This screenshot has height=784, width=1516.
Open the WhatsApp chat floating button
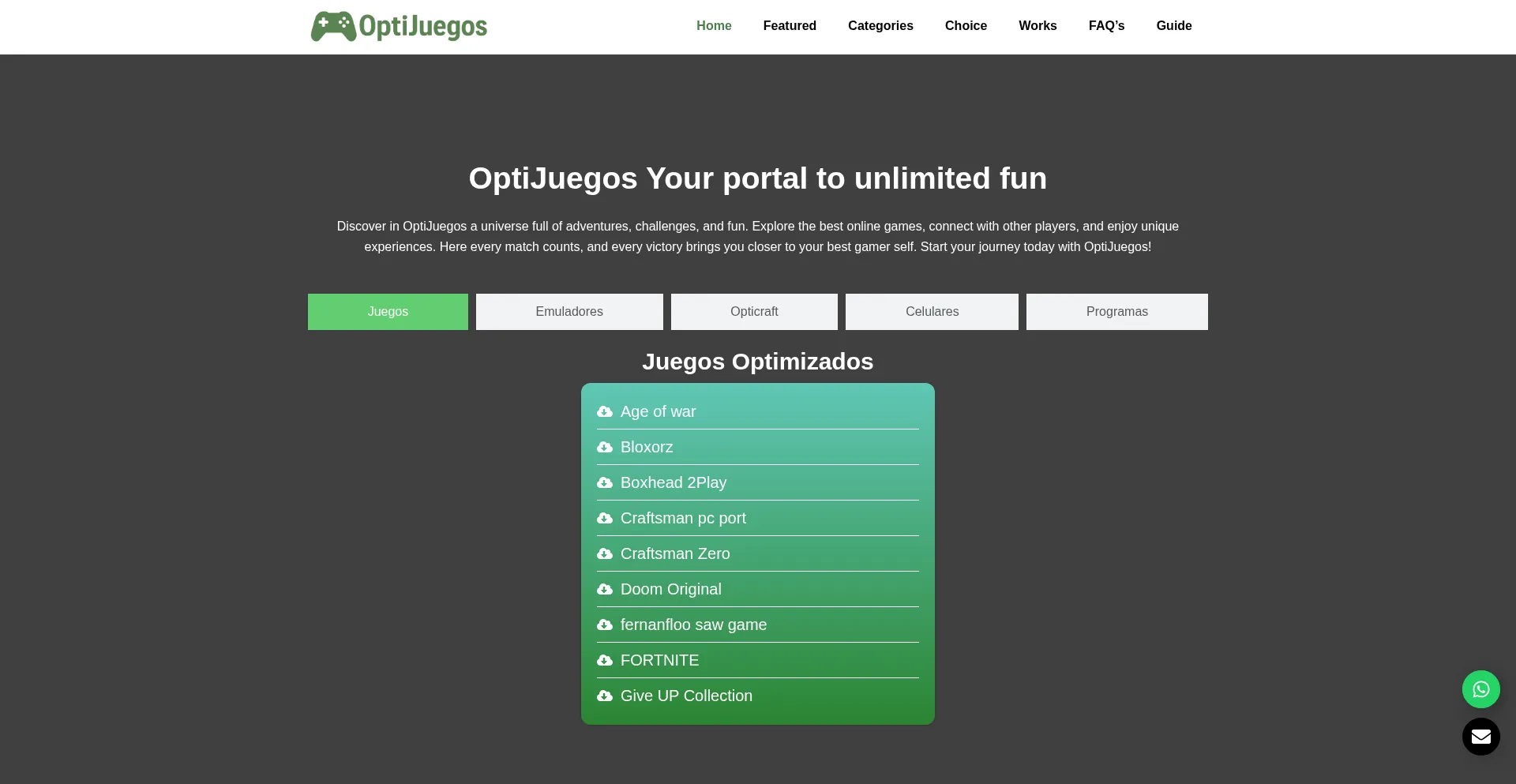(1480, 689)
